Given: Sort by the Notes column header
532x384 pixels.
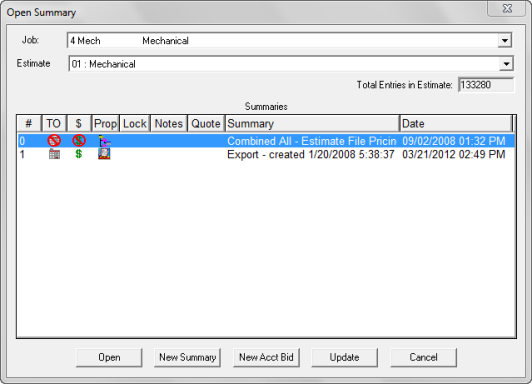Looking at the screenshot, I should 169,123.
